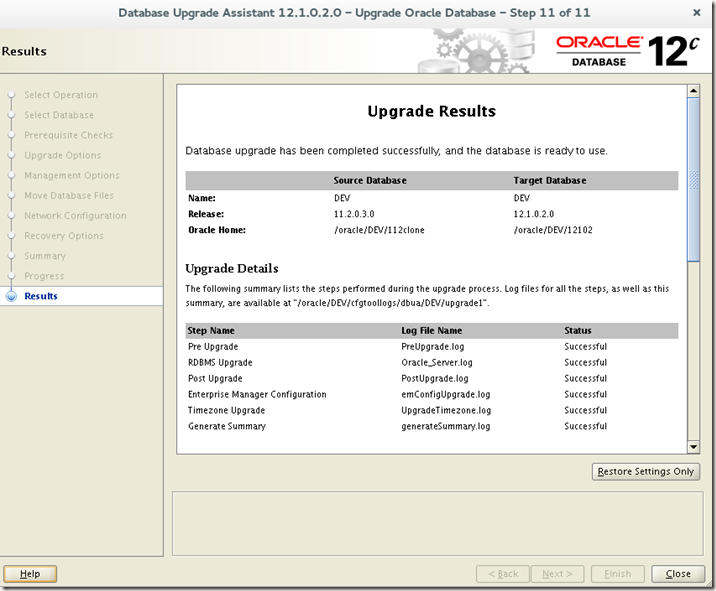Image resolution: width=716 pixels, height=591 pixels.
Task: Open Help for the upgrade assistant
Action: (x=30, y=574)
